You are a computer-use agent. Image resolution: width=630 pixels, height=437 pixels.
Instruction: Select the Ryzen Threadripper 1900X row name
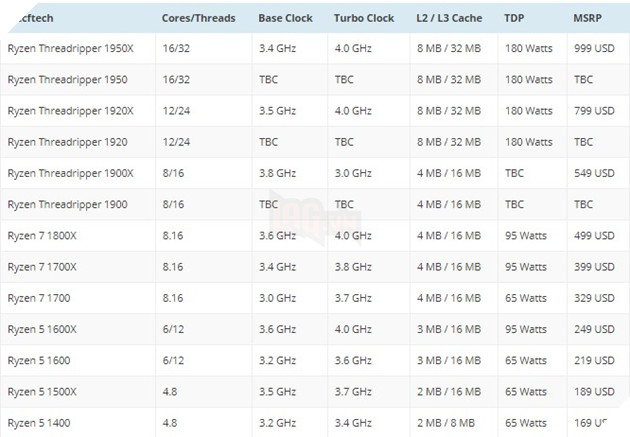(x=70, y=174)
